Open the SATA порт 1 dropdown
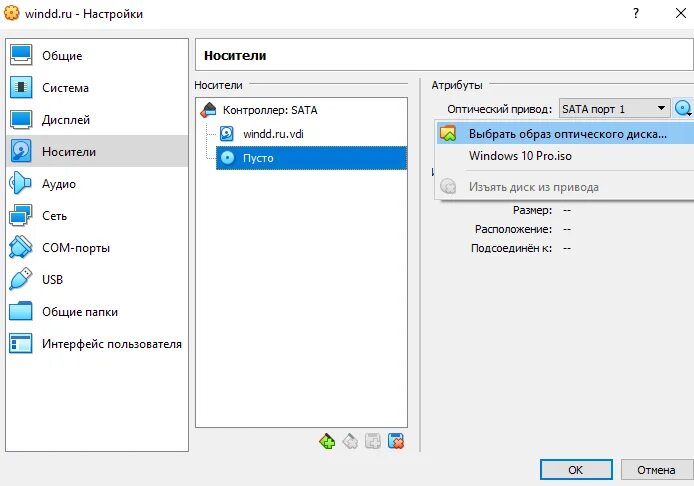Viewport: 694px width, 486px height. coord(614,108)
